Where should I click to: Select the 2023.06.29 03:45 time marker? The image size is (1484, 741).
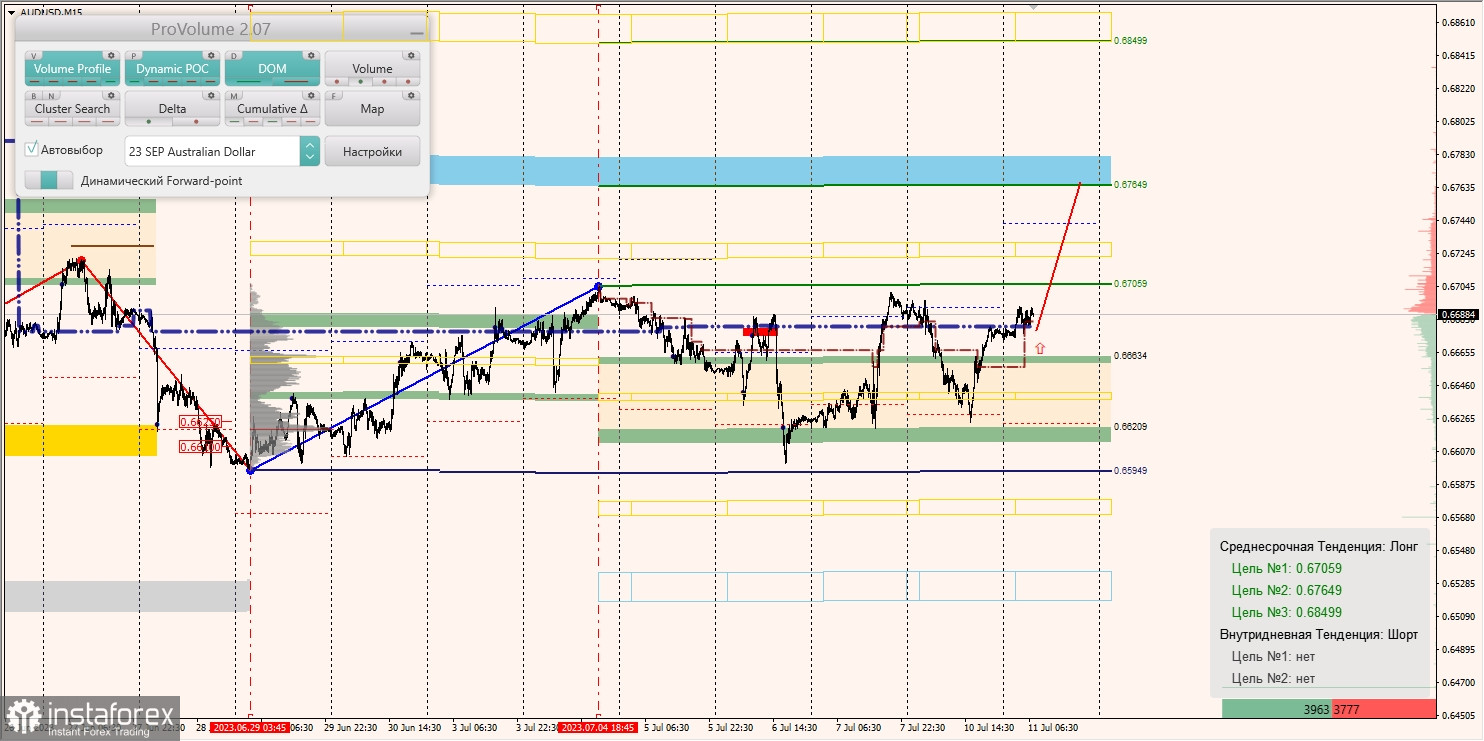tap(249, 728)
